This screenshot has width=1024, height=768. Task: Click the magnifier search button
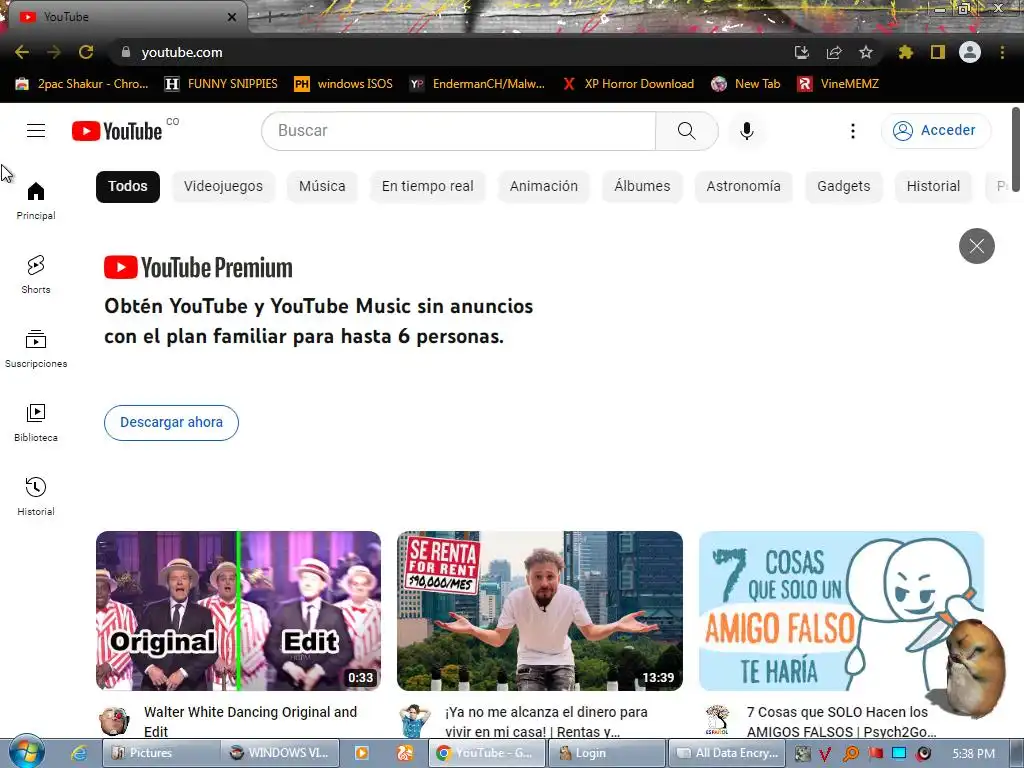[x=686, y=131]
